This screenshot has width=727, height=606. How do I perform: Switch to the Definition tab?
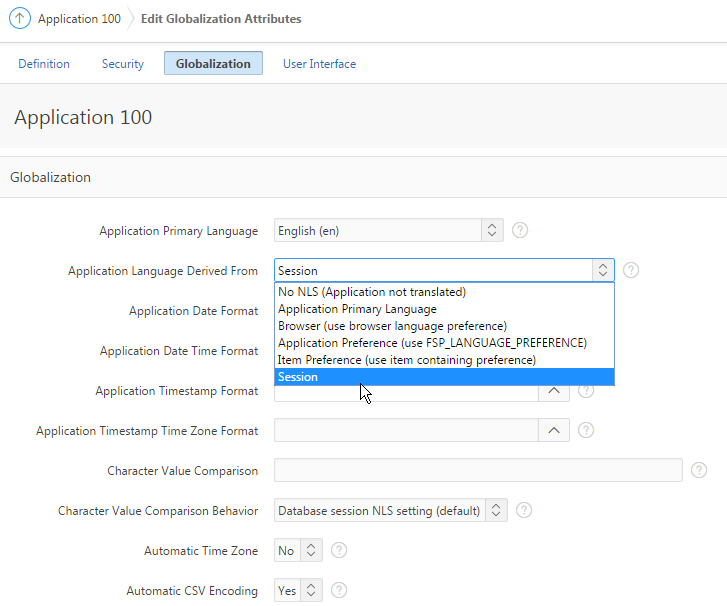pos(44,63)
